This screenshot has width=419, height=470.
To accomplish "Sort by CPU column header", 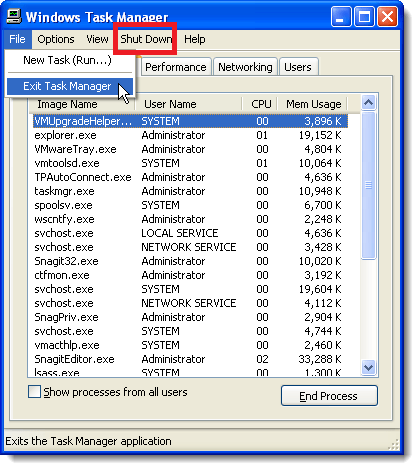I will (260, 104).
